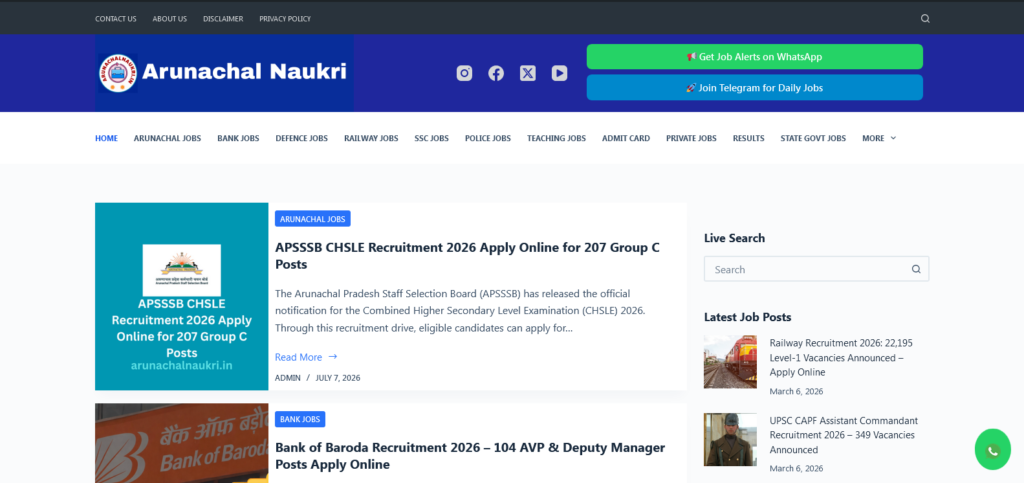Open Railway Recruitment 2026 22,195 vacancies link
This screenshot has width=1024, height=483.
point(841,358)
